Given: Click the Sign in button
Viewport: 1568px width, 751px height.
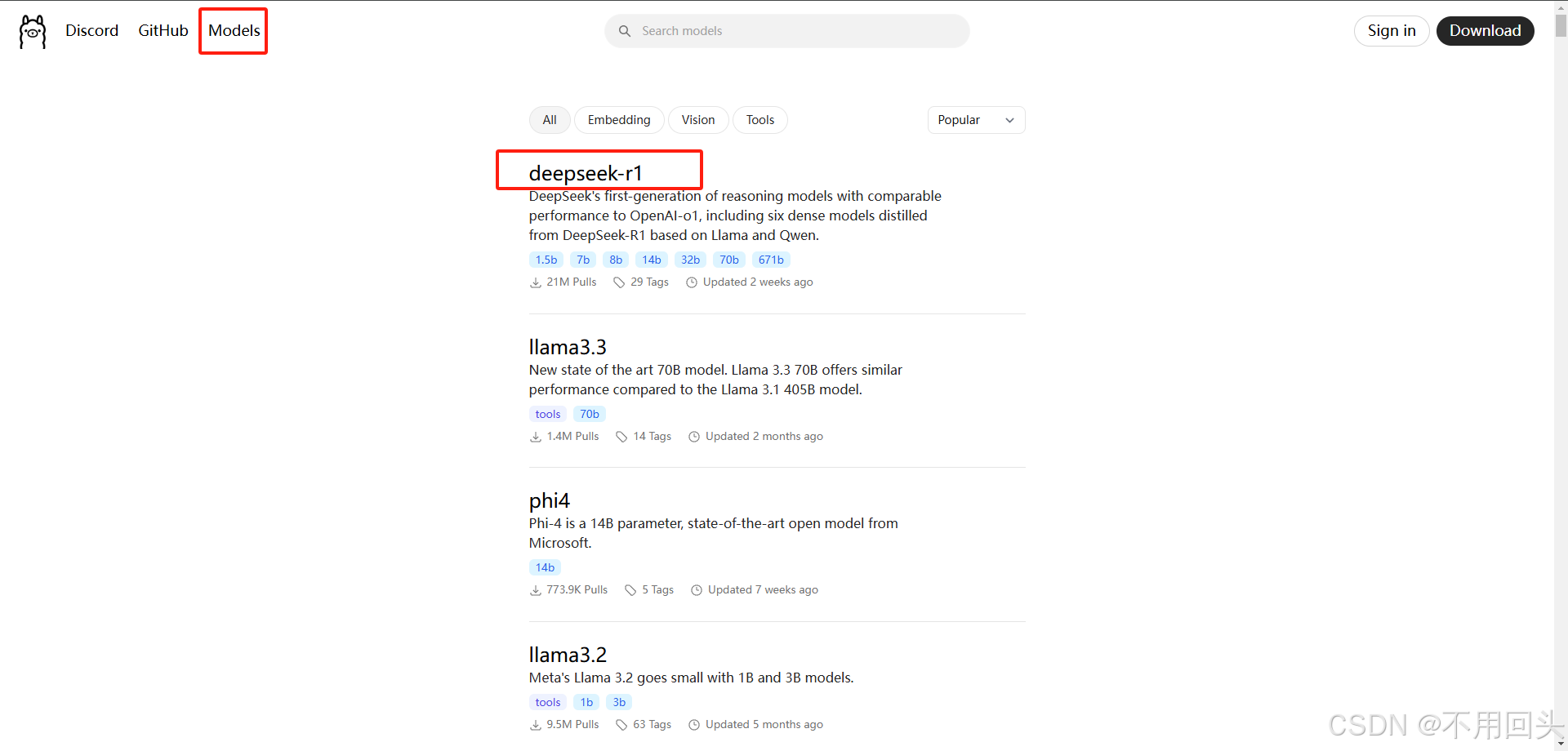Looking at the screenshot, I should point(1392,31).
